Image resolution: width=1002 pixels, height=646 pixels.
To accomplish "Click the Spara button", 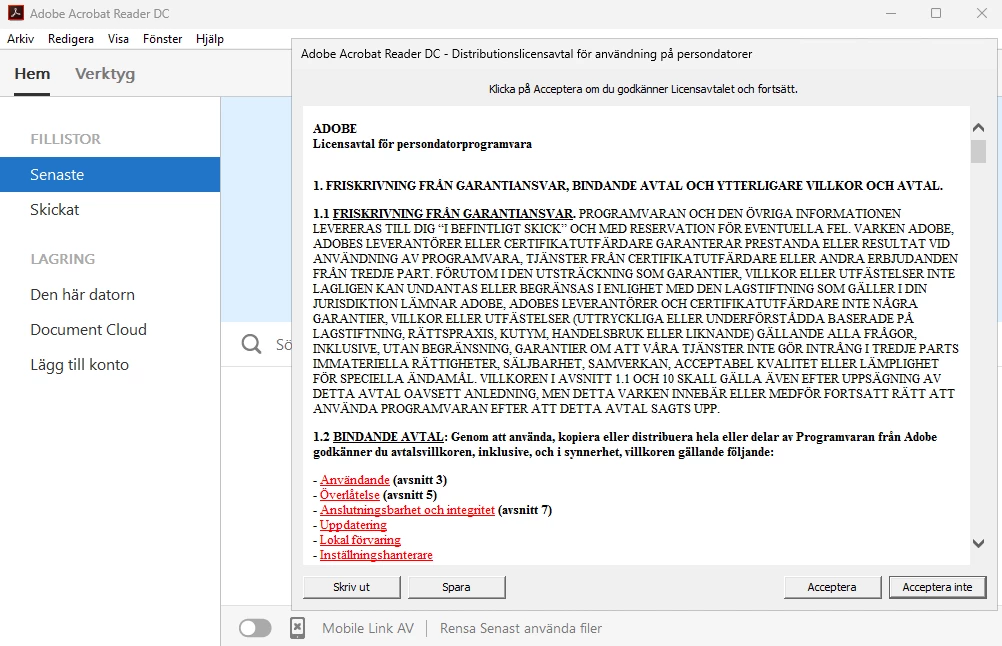I will click(x=456, y=587).
